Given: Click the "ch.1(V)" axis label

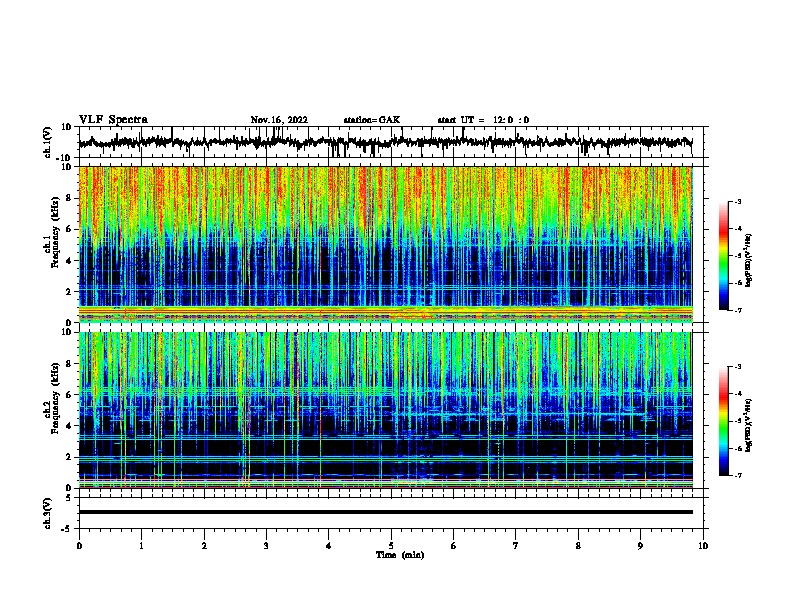Looking at the screenshot, I should pyautogui.click(x=48, y=142).
